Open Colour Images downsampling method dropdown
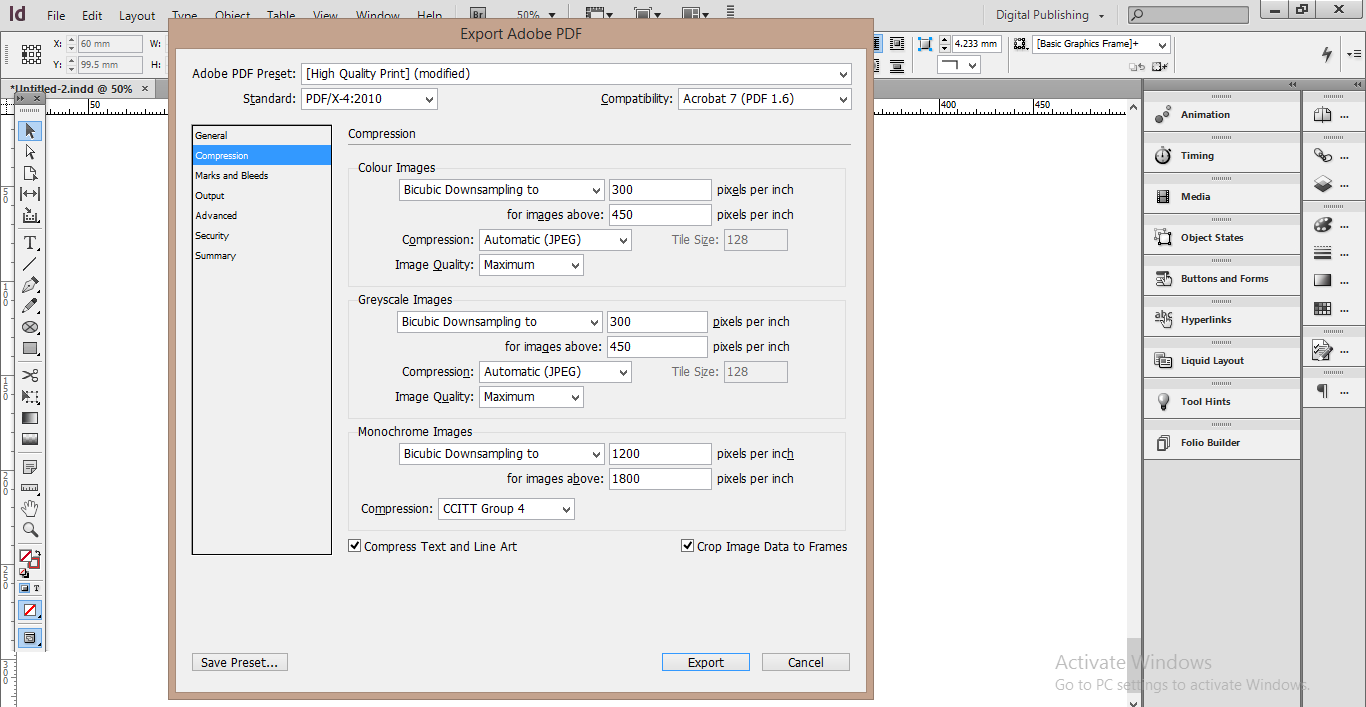The image size is (1366, 707). coord(501,190)
